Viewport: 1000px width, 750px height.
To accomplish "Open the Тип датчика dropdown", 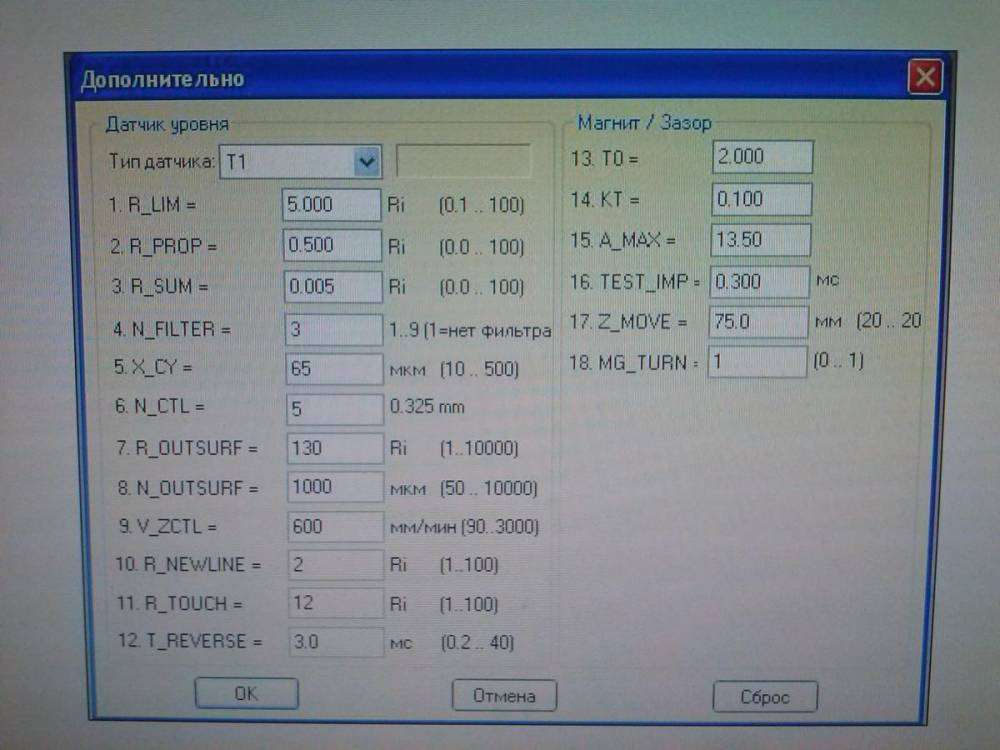I will coord(367,161).
